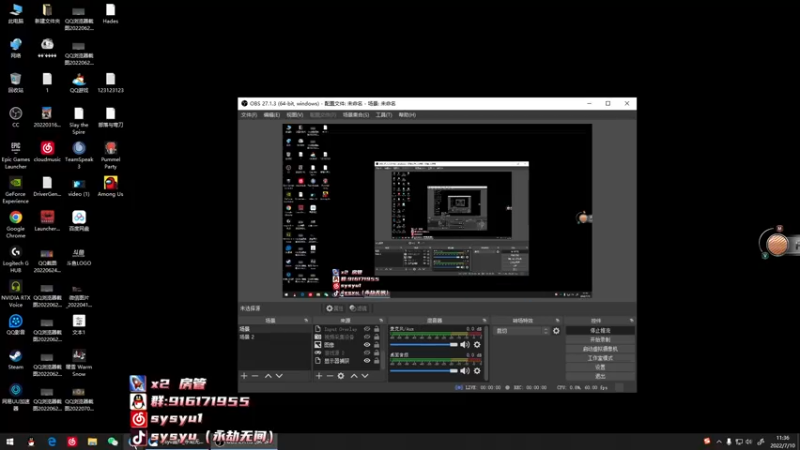Open 设置 settings button in Controls
This screenshot has height=450, width=800.
coord(600,367)
